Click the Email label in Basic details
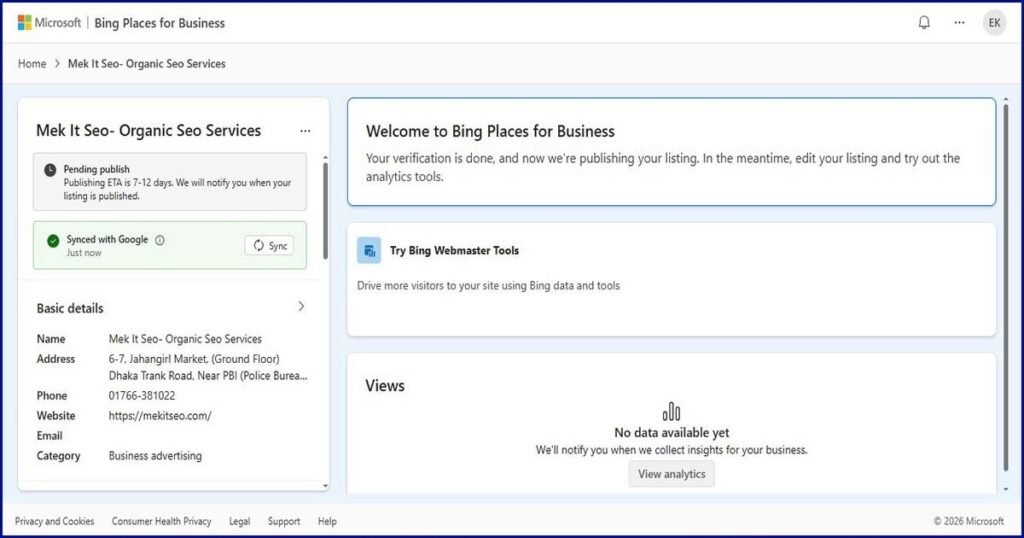Viewport: 1024px width, 538px height. pyautogui.click(x=50, y=435)
